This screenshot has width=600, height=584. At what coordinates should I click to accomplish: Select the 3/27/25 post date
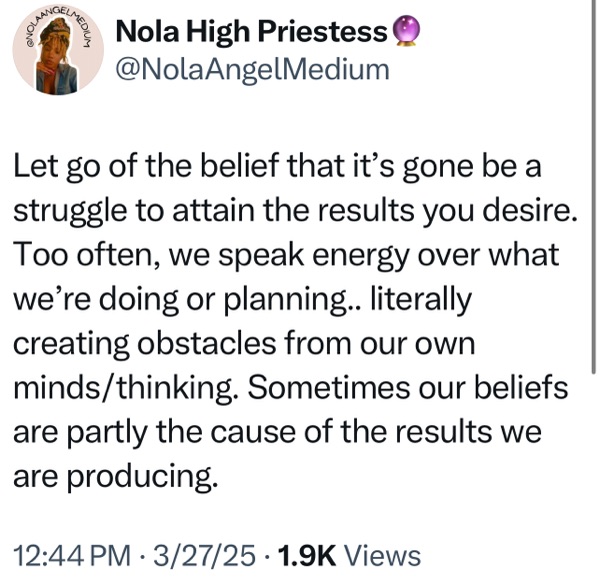pos(204,555)
